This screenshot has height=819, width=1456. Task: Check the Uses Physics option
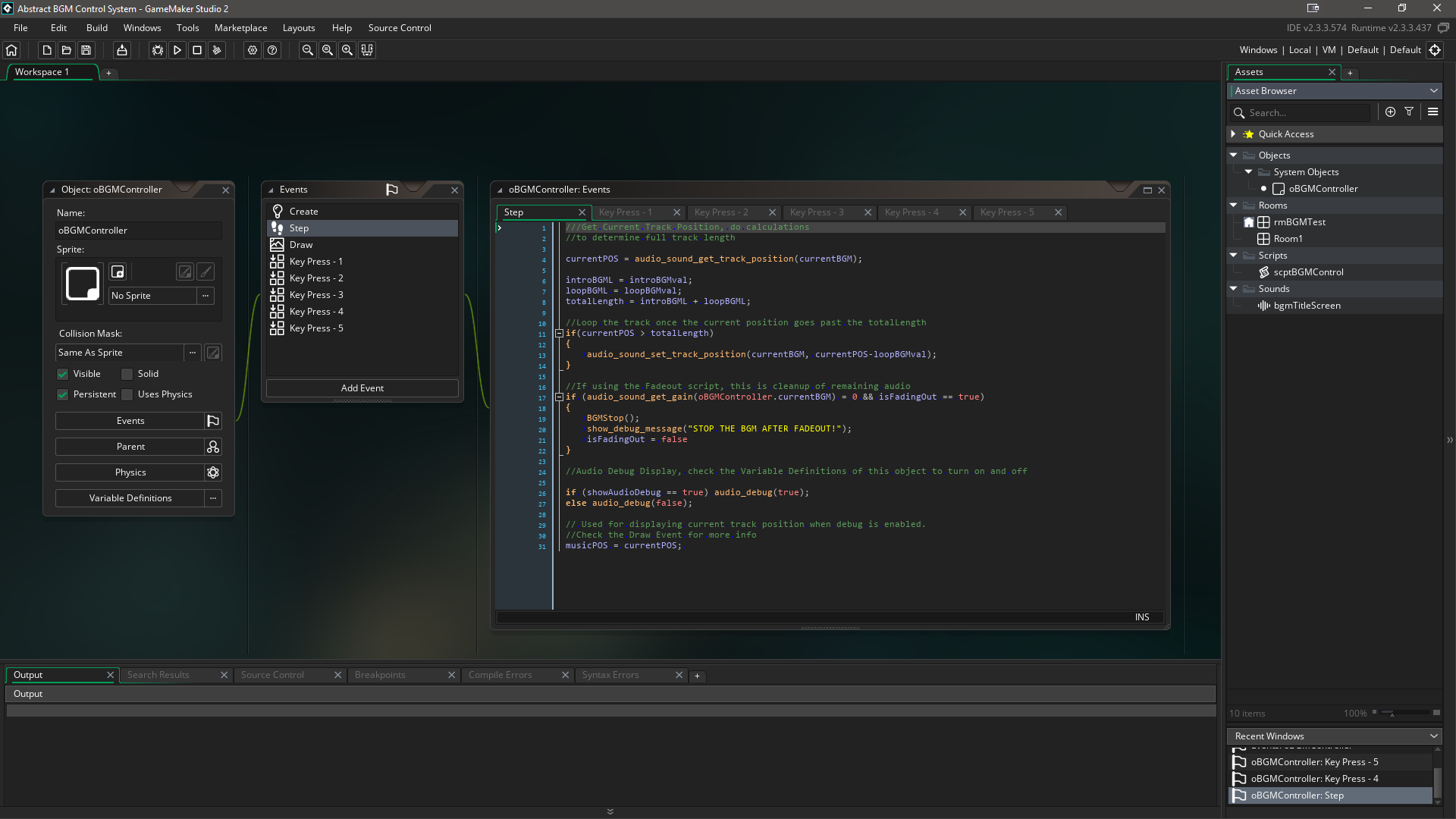pyautogui.click(x=127, y=394)
